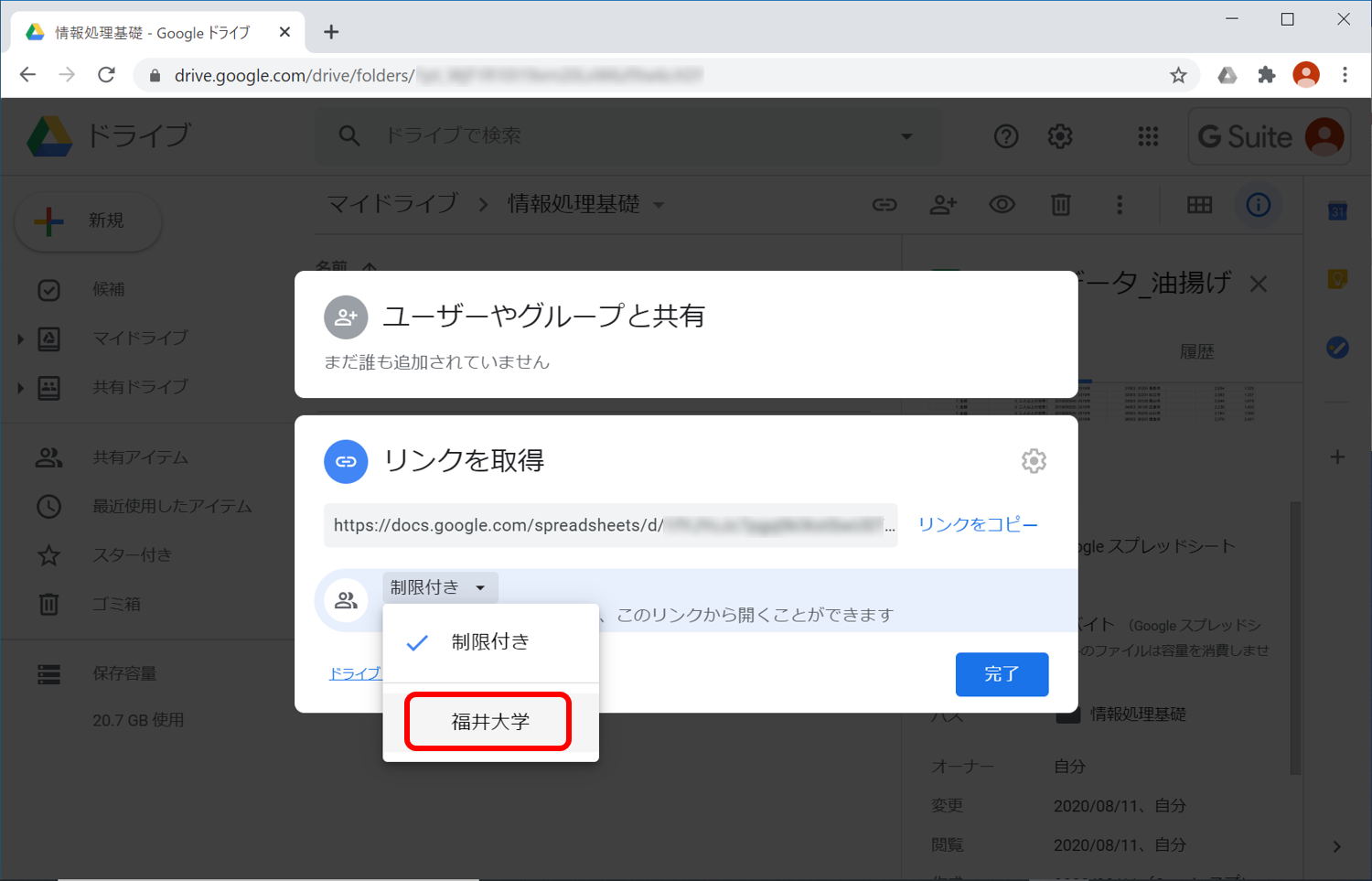Open マイドライブ in sidebar
This screenshot has height=881, width=1372.
[x=140, y=338]
